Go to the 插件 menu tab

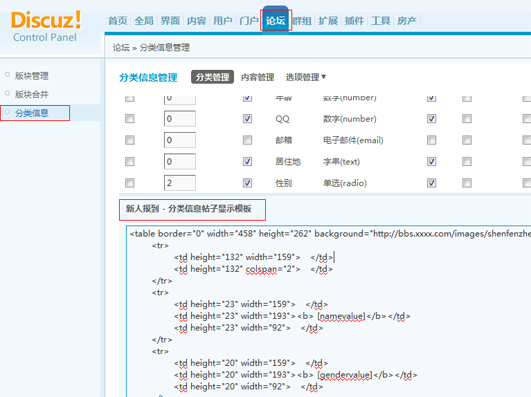point(354,21)
